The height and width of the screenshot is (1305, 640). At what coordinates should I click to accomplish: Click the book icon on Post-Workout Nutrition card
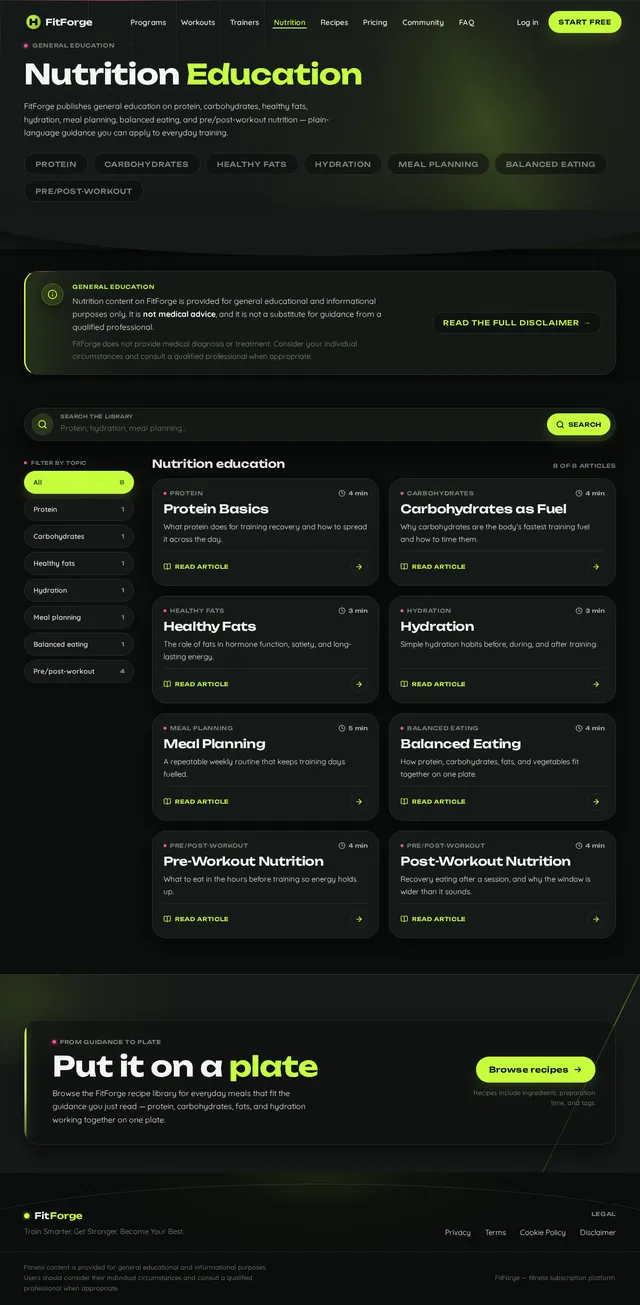[404, 919]
